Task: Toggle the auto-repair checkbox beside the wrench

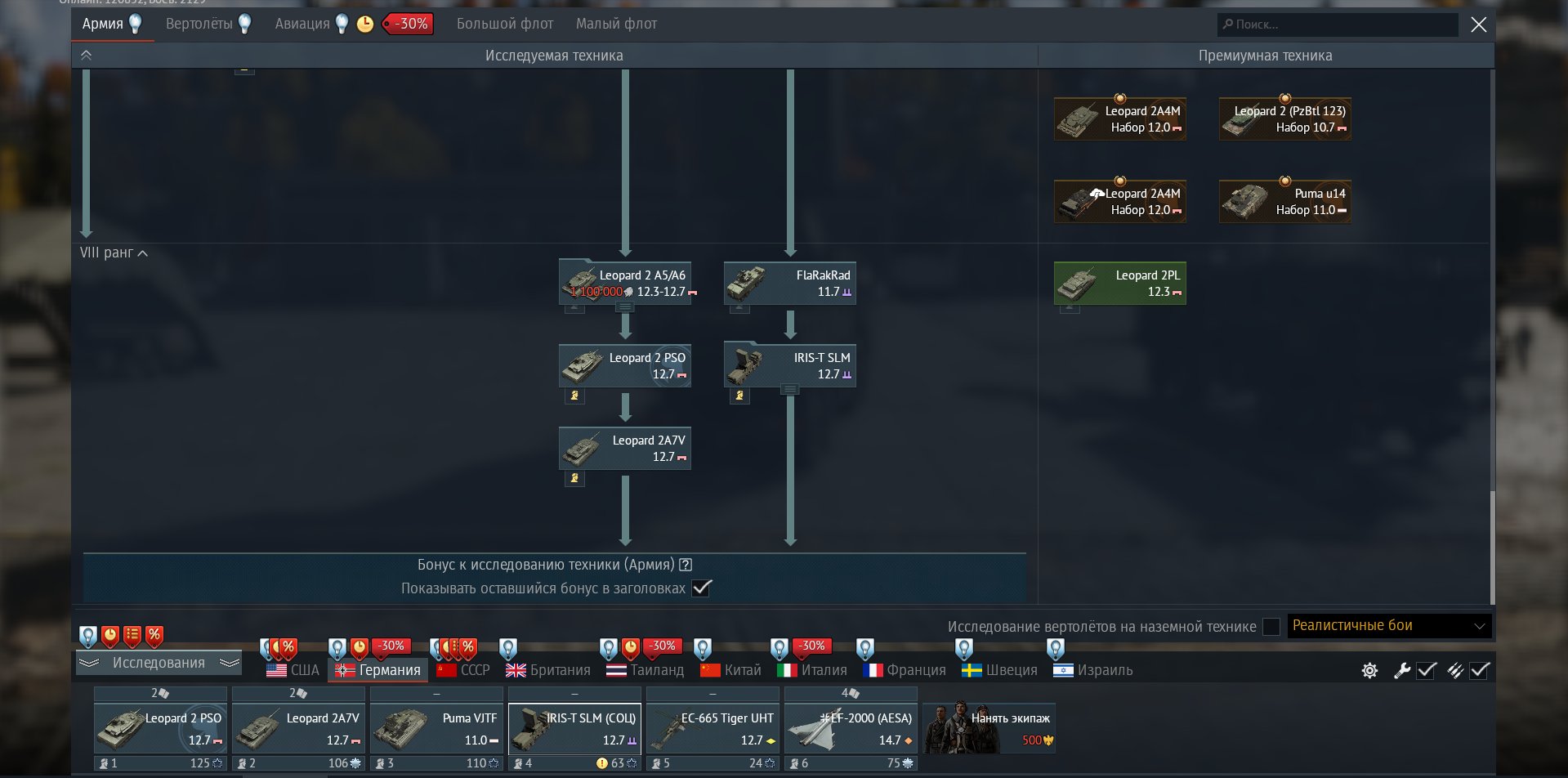Action: 1427,671
